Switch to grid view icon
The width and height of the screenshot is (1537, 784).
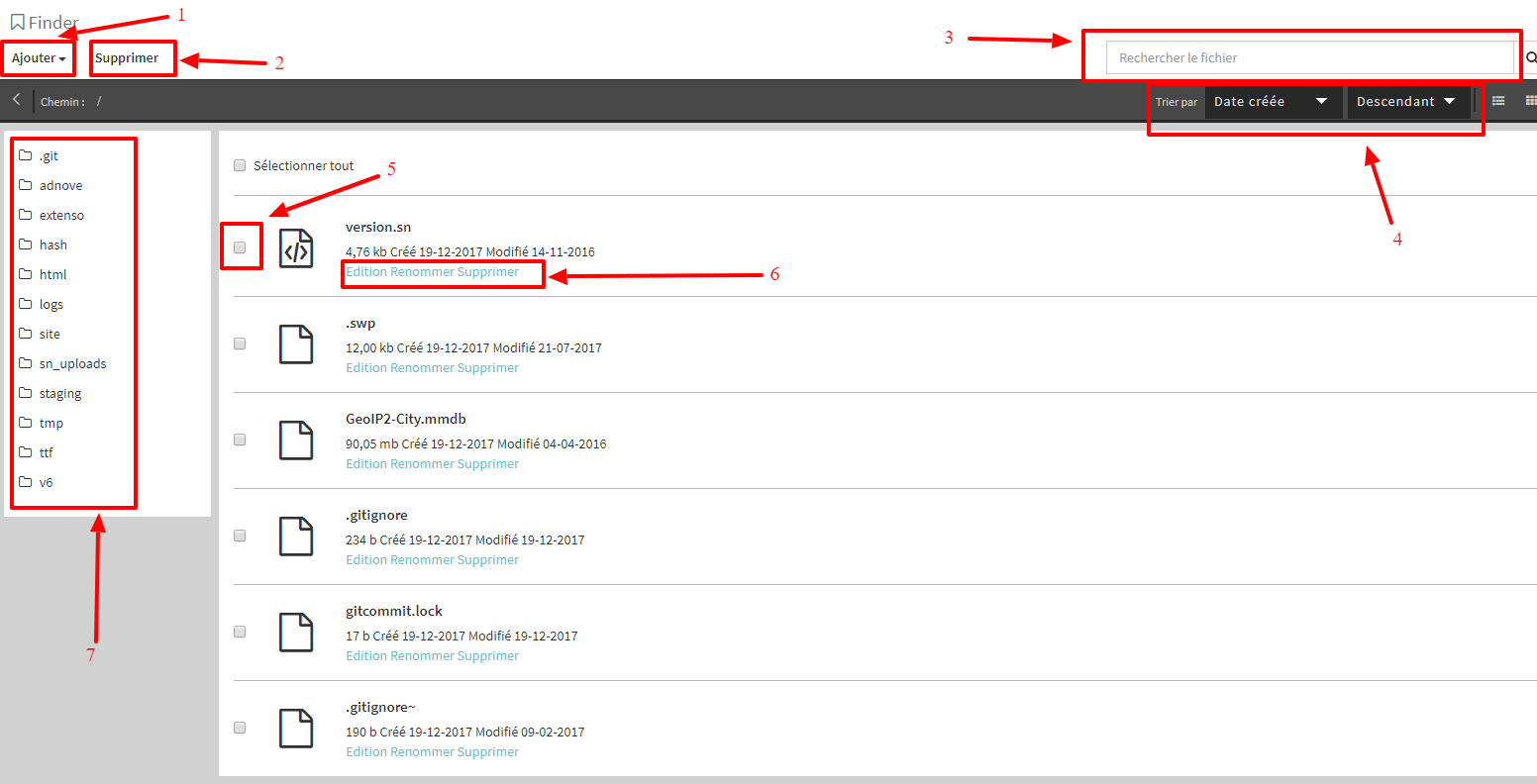pos(1531,101)
